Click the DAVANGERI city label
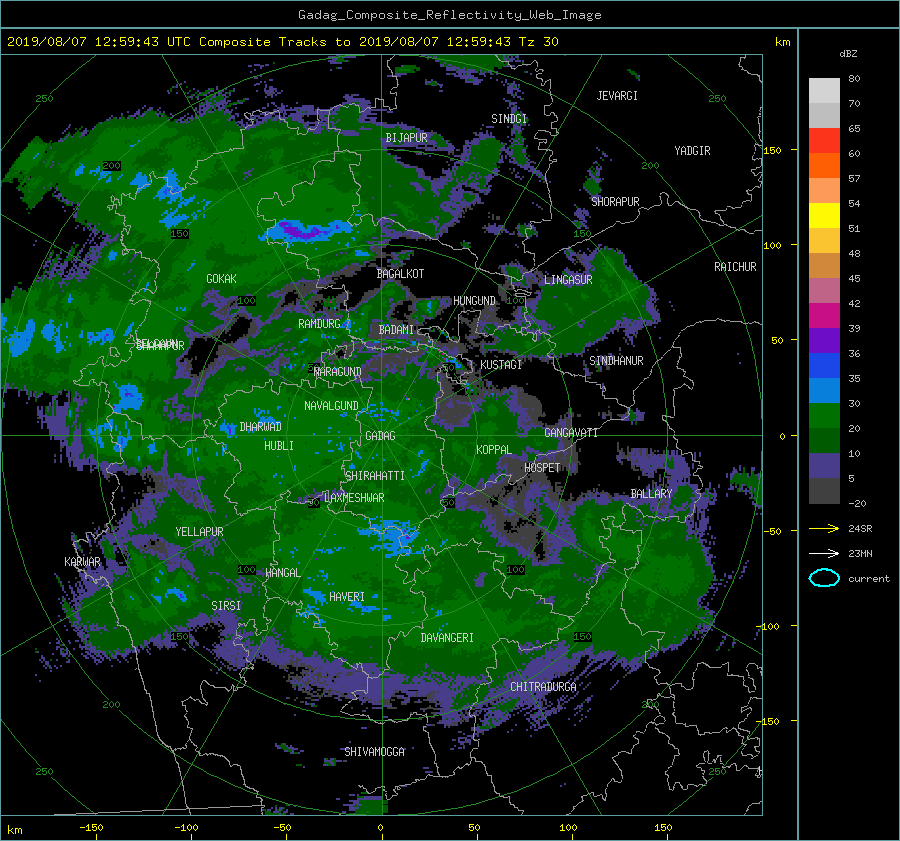The height and width of the screenshot is (841, 900). tap(447, 638)
